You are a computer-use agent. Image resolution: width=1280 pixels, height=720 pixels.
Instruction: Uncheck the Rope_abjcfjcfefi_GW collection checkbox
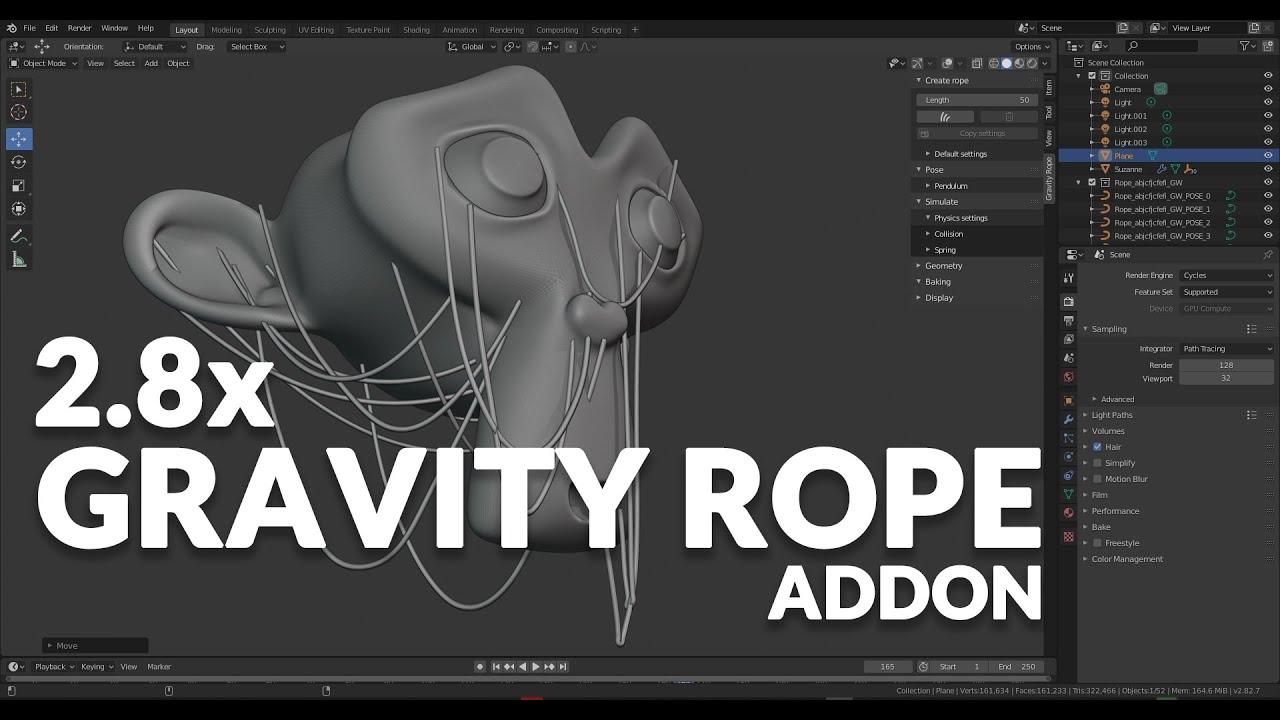[x=1092, y=183]
